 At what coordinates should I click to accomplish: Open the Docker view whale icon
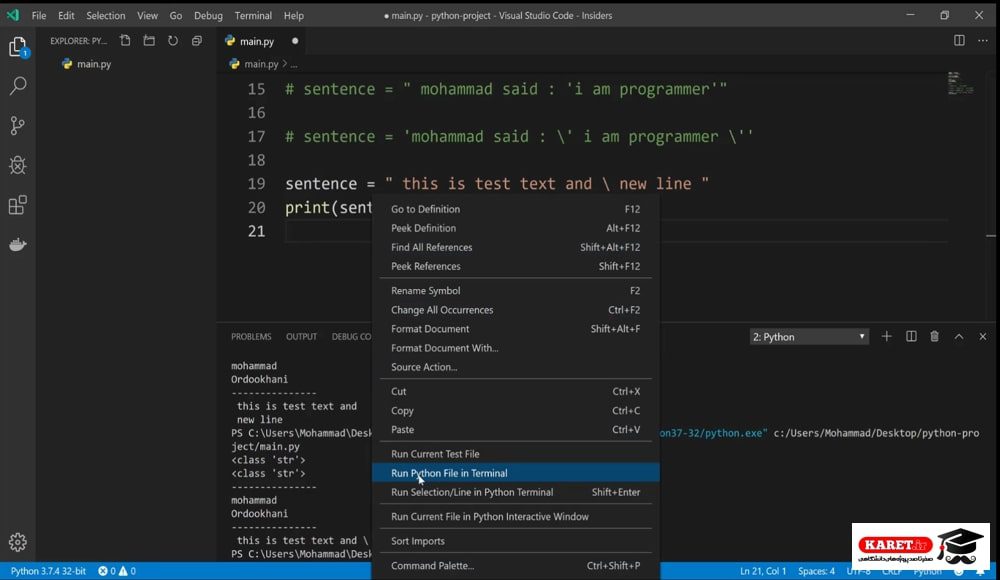tap(18, 244)
